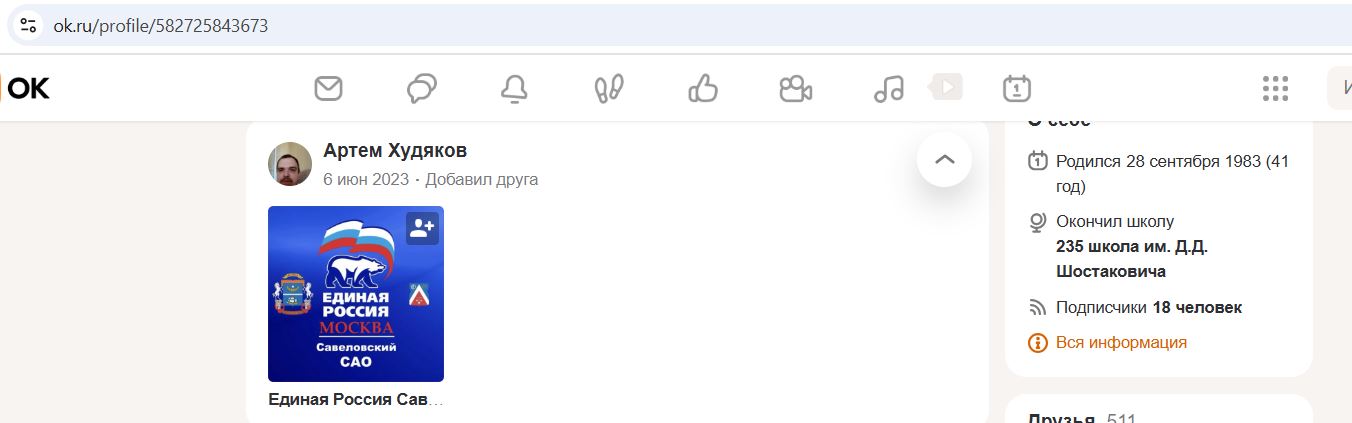Open the services grid menu
The image size is (1352, 423).
pyautogui.click(x=1275, y=89)
